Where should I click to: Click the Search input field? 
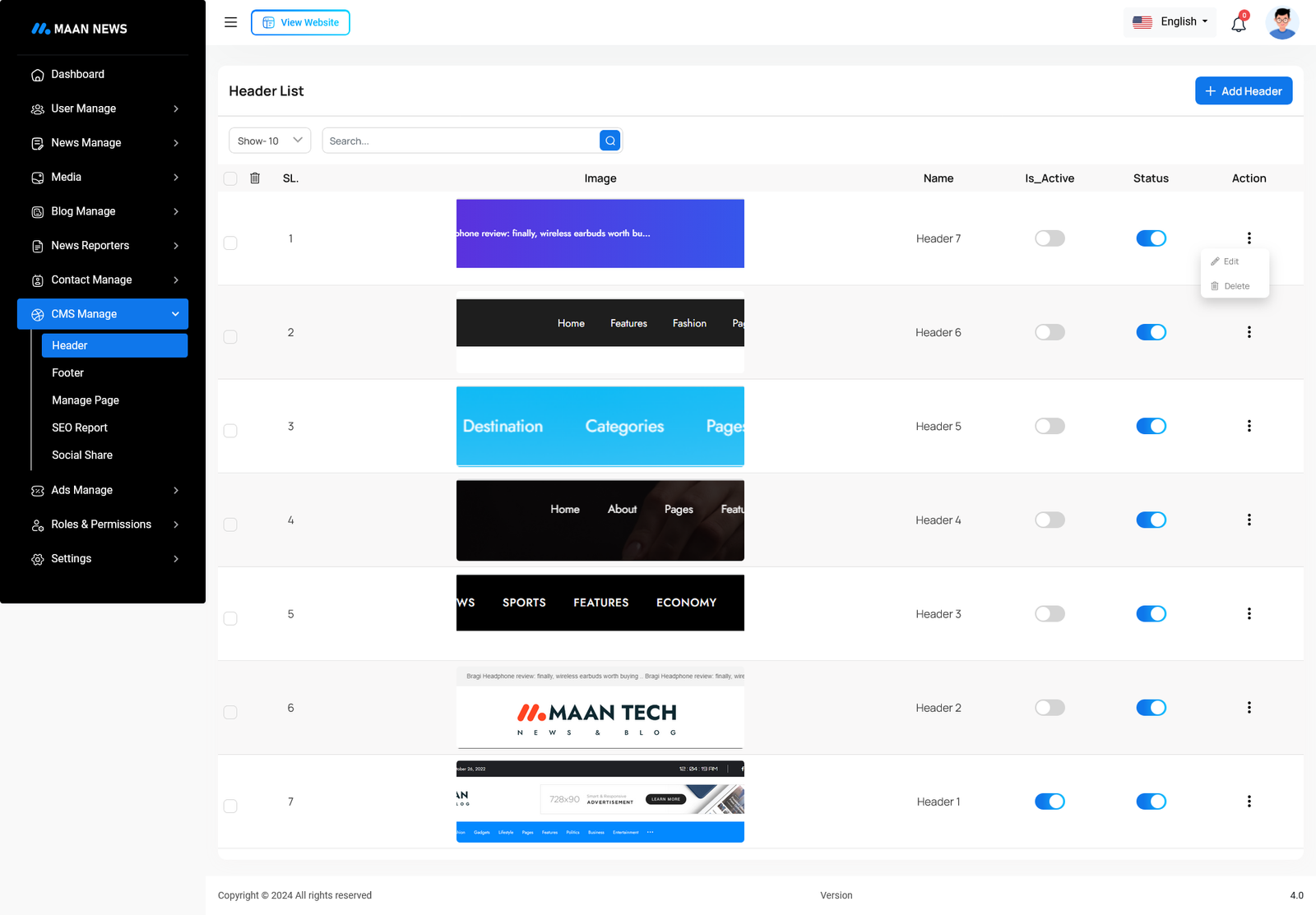(x=461, y=141)
